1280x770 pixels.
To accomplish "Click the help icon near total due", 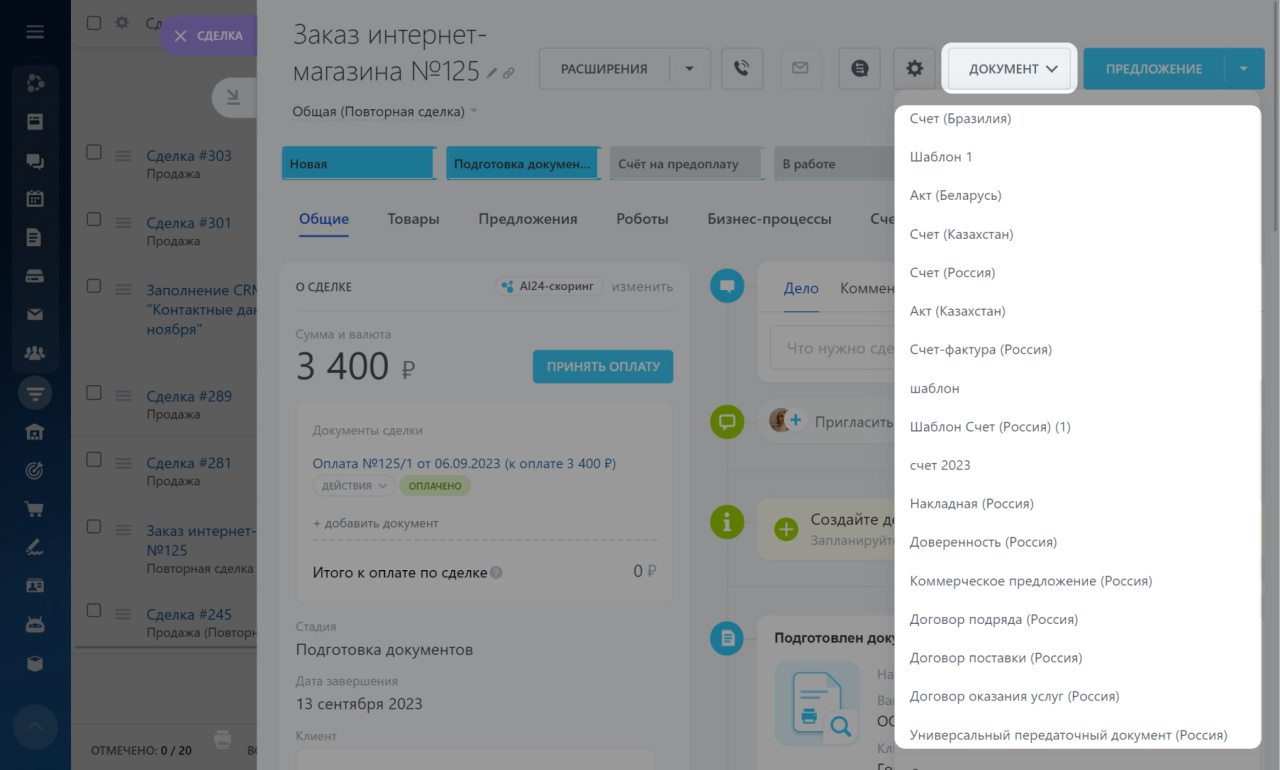I will tap(497, 573).
